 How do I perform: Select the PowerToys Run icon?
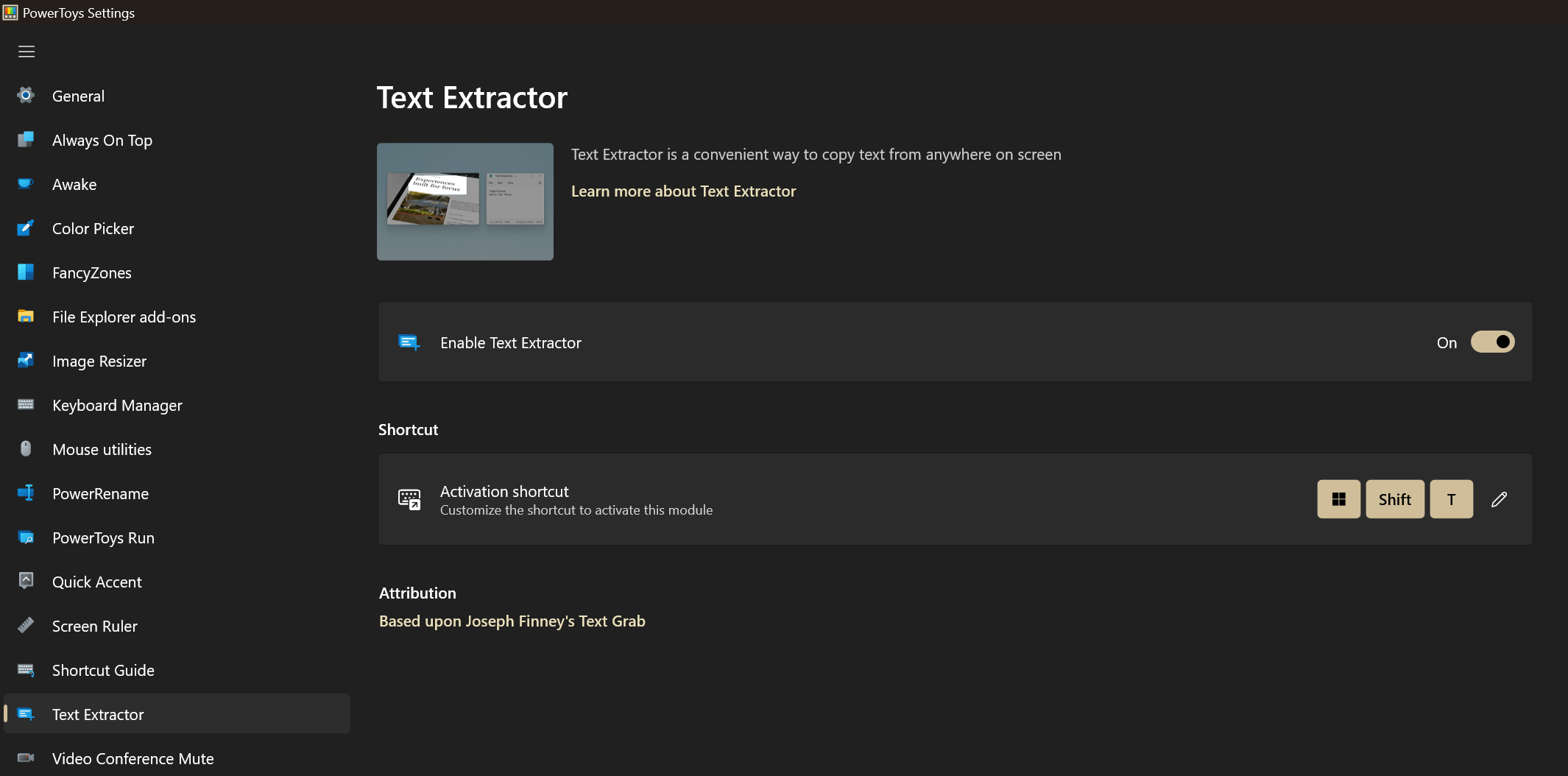point(26,537)
